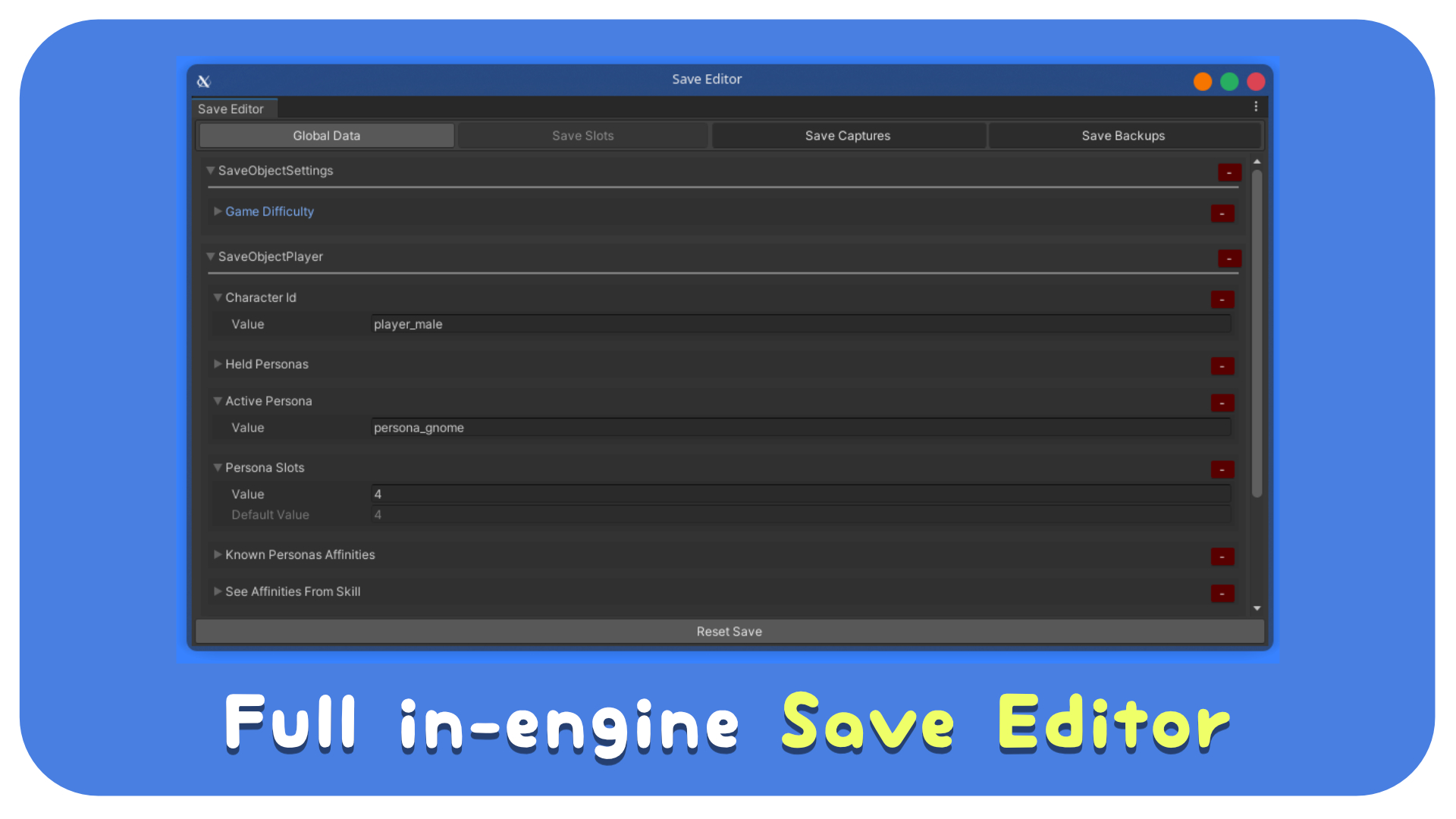Remove Held Personas with its minus button
Screen dimensions: 1456x819
(x=1222, y=366)
